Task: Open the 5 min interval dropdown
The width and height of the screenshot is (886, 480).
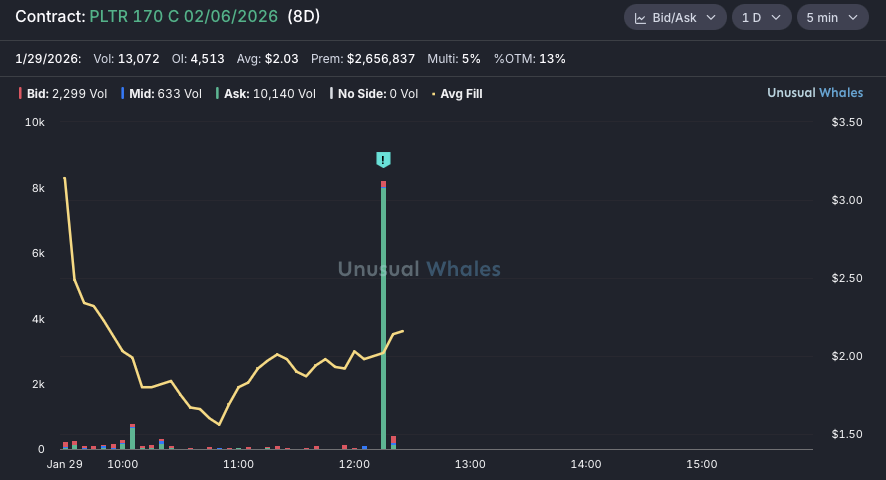Action: (832, 18)
